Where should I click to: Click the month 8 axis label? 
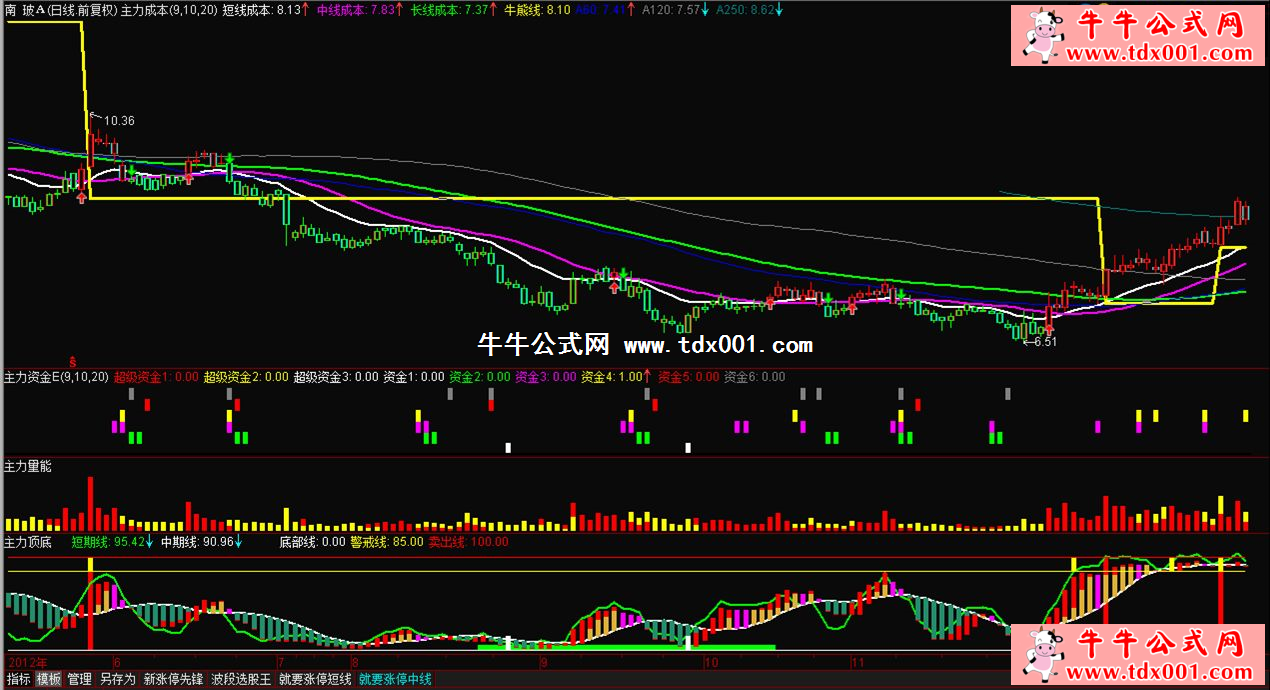pyautogui.click(x=354, y=662)
